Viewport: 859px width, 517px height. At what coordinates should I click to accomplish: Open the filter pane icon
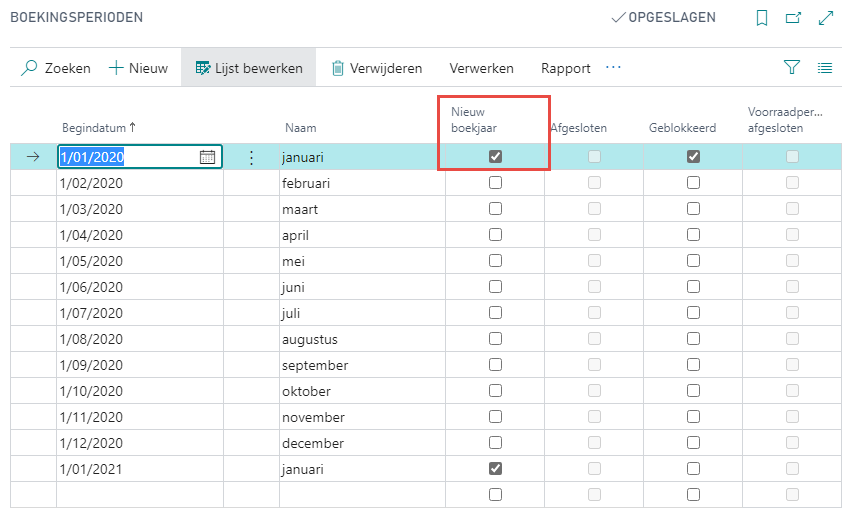792,68
